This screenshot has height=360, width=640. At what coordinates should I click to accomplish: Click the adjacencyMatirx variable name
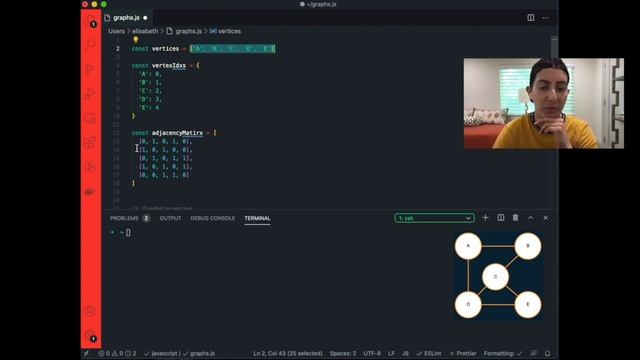177,133
